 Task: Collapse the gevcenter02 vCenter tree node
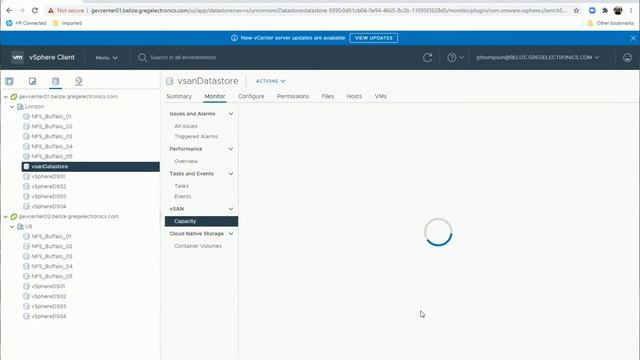(x=6, y=216)
